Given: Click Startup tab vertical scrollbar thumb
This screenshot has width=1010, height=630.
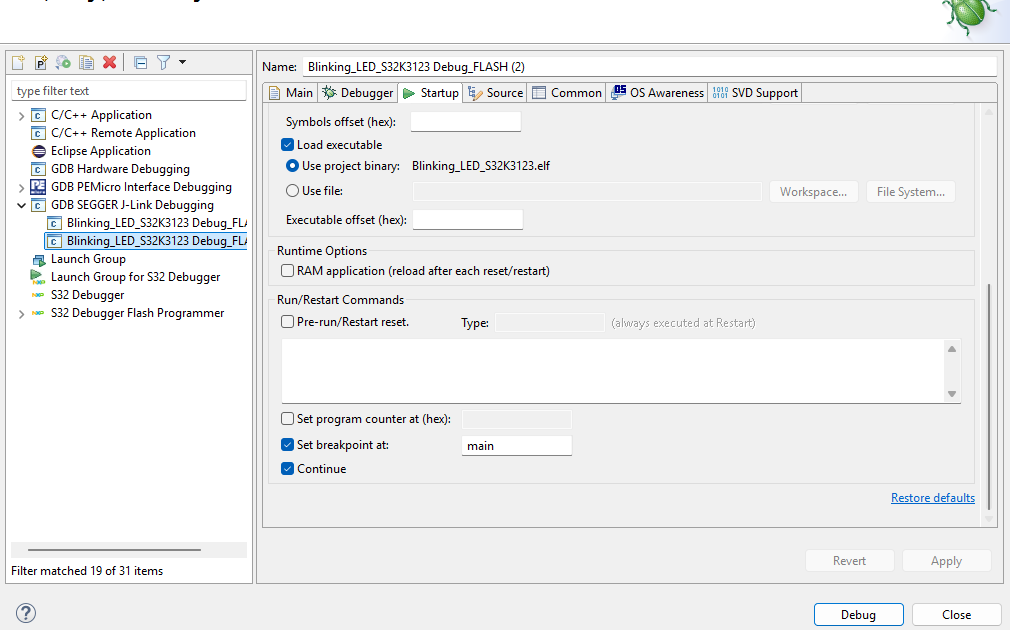Looking at the screenshot, I should pyautogui.click(x=989, y=396).
